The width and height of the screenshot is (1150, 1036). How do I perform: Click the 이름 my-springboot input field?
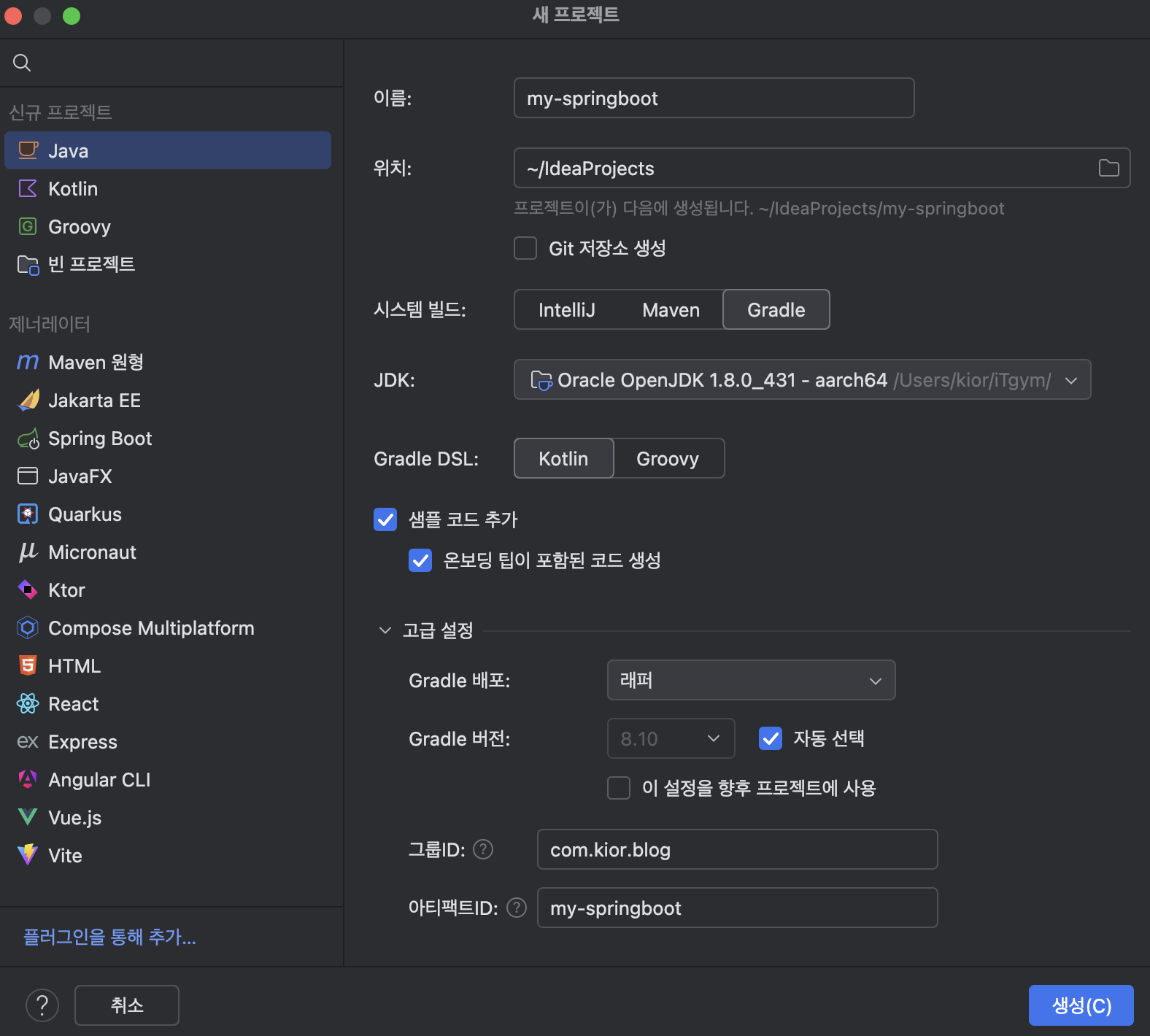pyautogui.click(x=714, y=98)
